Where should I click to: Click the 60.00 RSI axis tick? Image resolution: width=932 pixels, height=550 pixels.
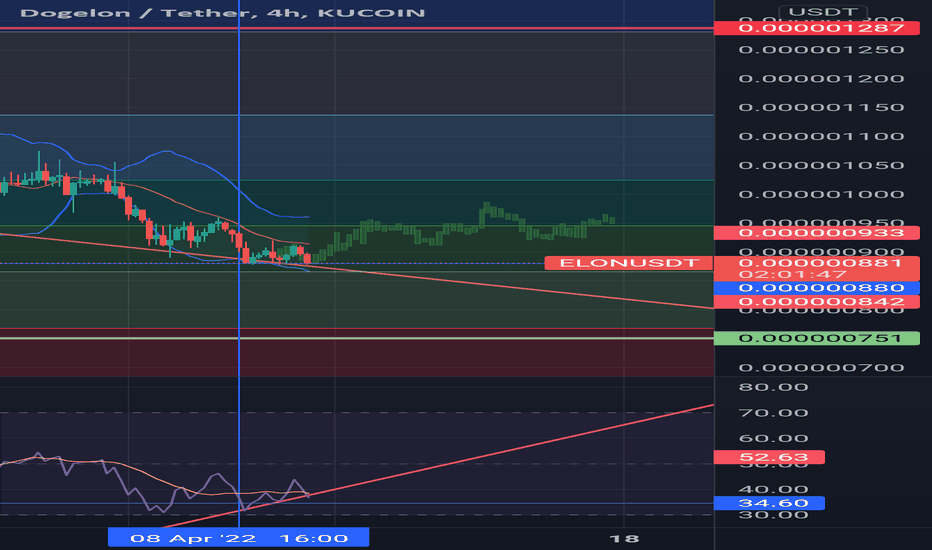(773, 438)
